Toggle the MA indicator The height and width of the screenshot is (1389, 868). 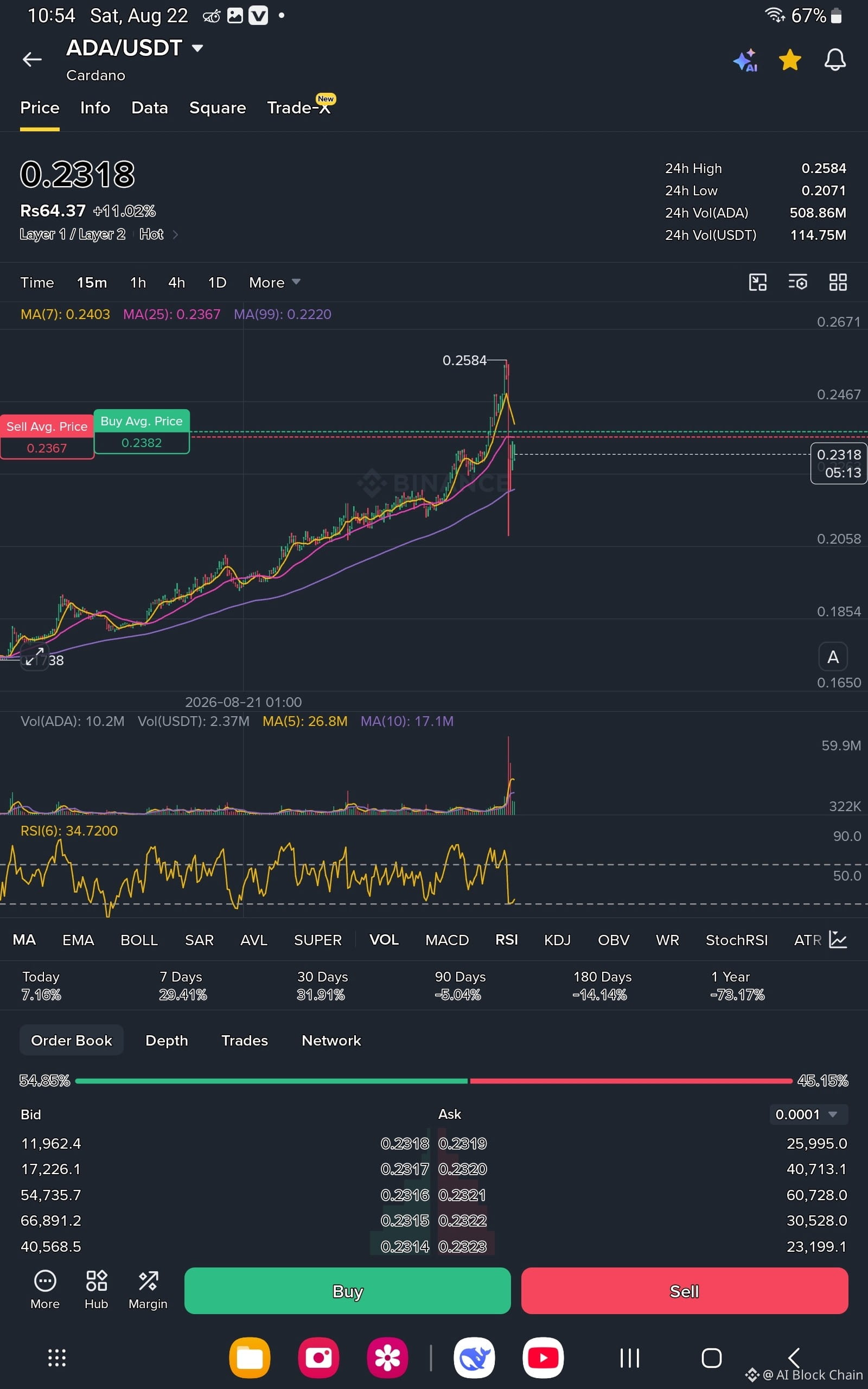click(24, 940)
